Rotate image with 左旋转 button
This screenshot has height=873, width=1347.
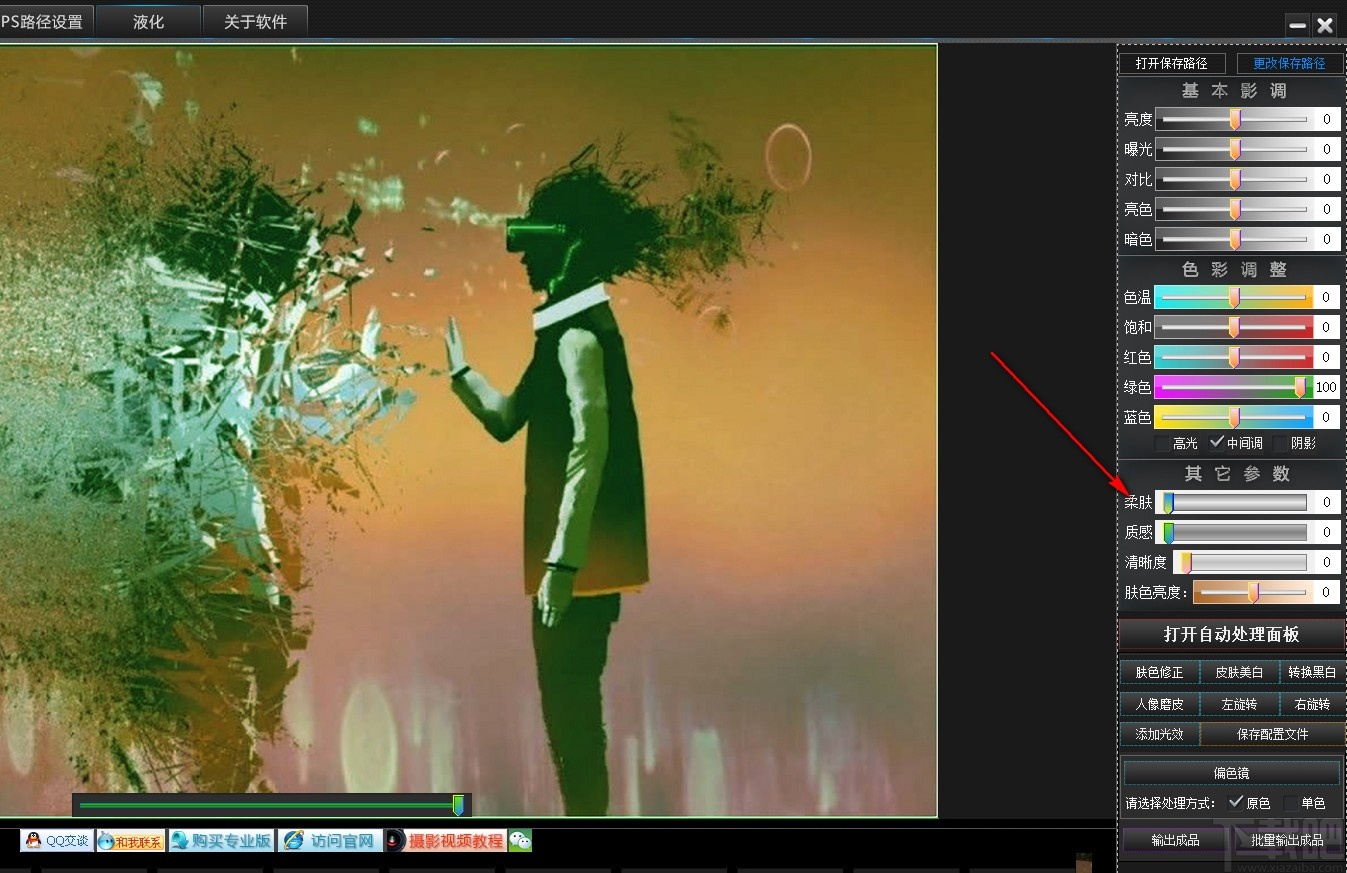click(x=1239, y=704)
